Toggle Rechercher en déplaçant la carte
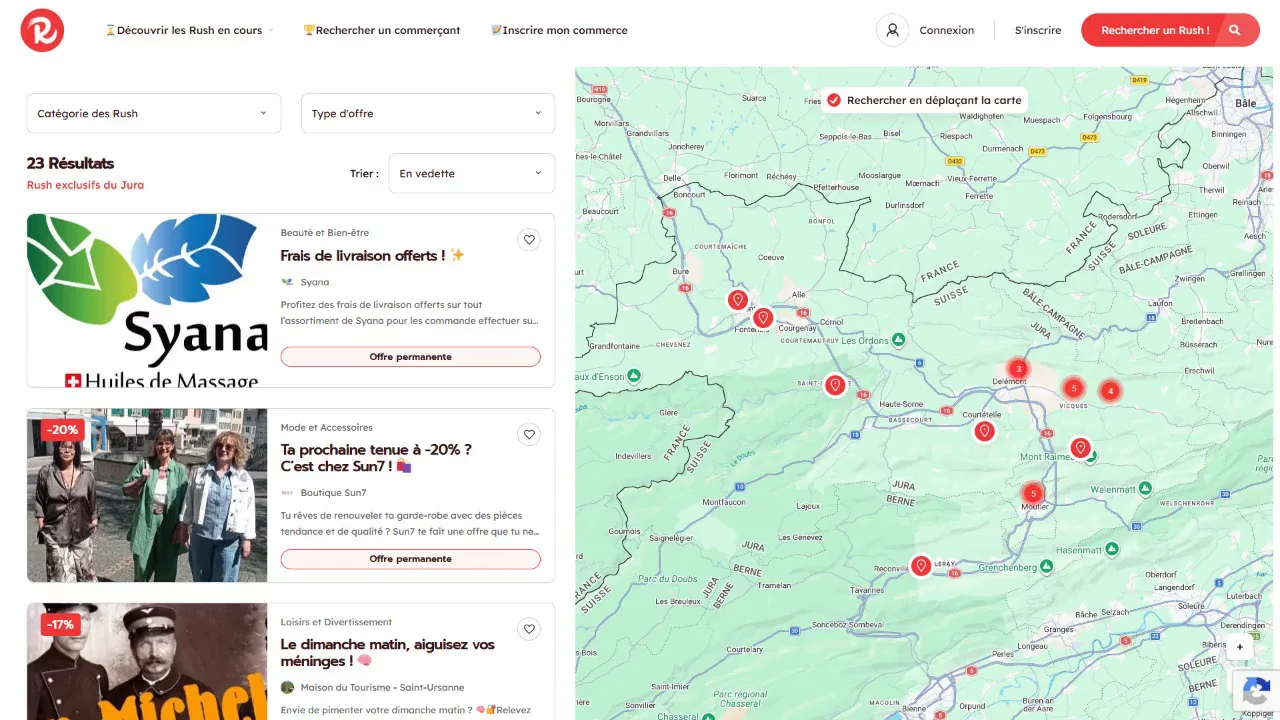 coord(834,100)
